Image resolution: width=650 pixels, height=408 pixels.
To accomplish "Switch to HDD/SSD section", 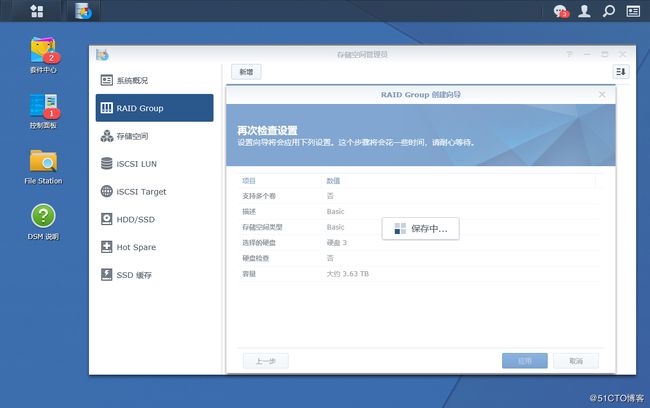I will point(155,219).
